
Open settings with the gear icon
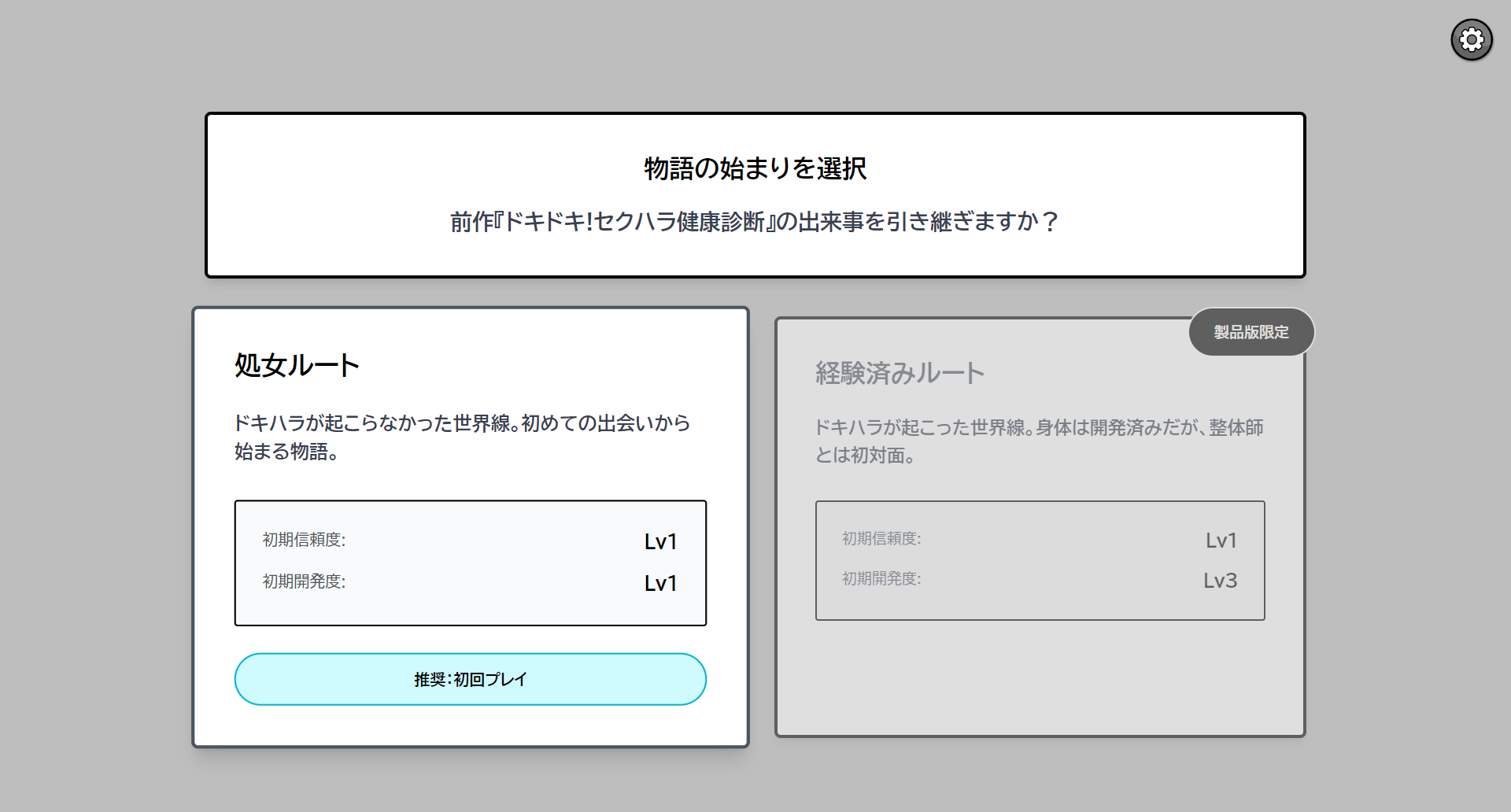(1471, 40)
